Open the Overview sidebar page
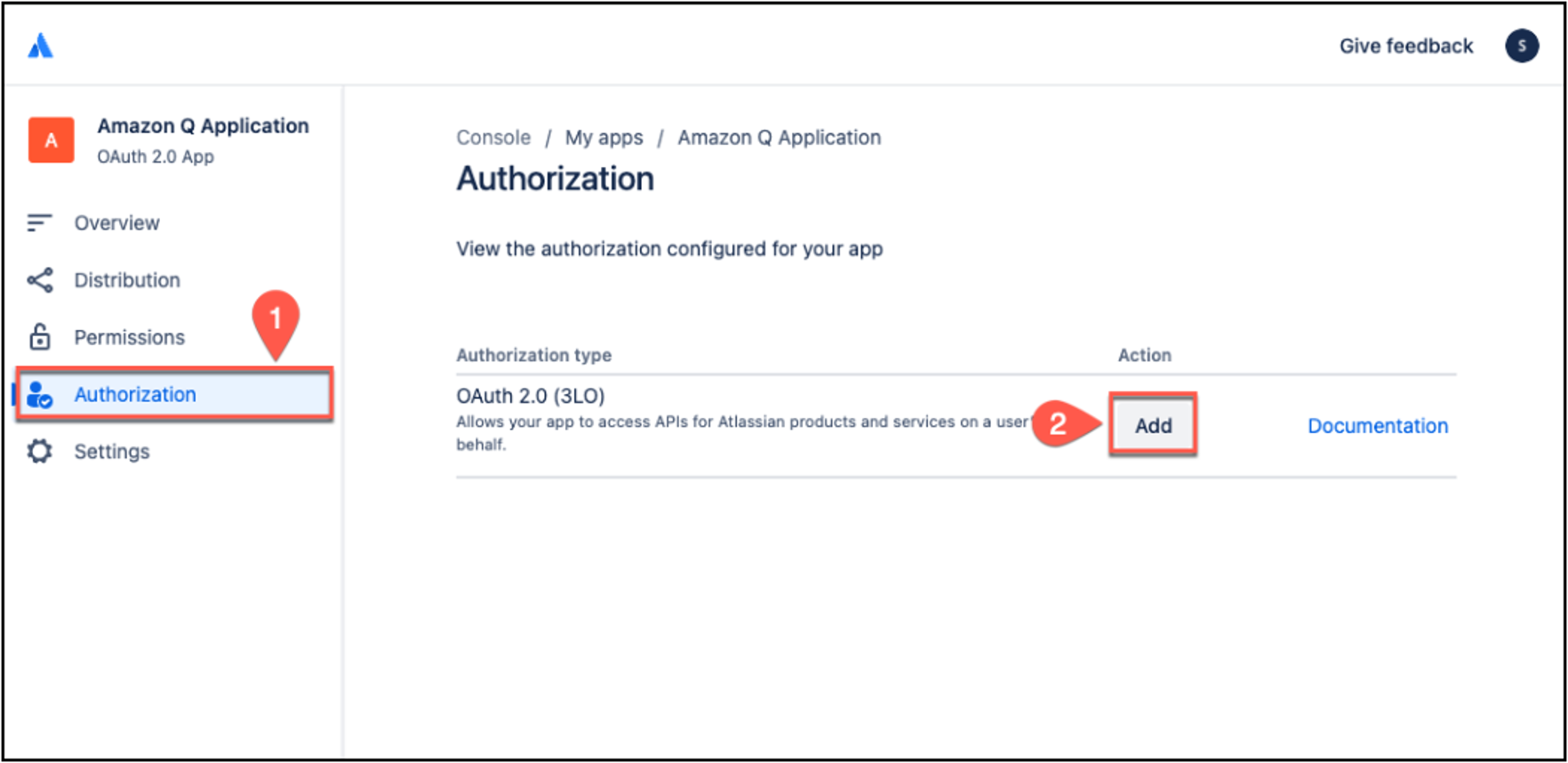Viewport: 1568px width, 763px height. [116, 222]
